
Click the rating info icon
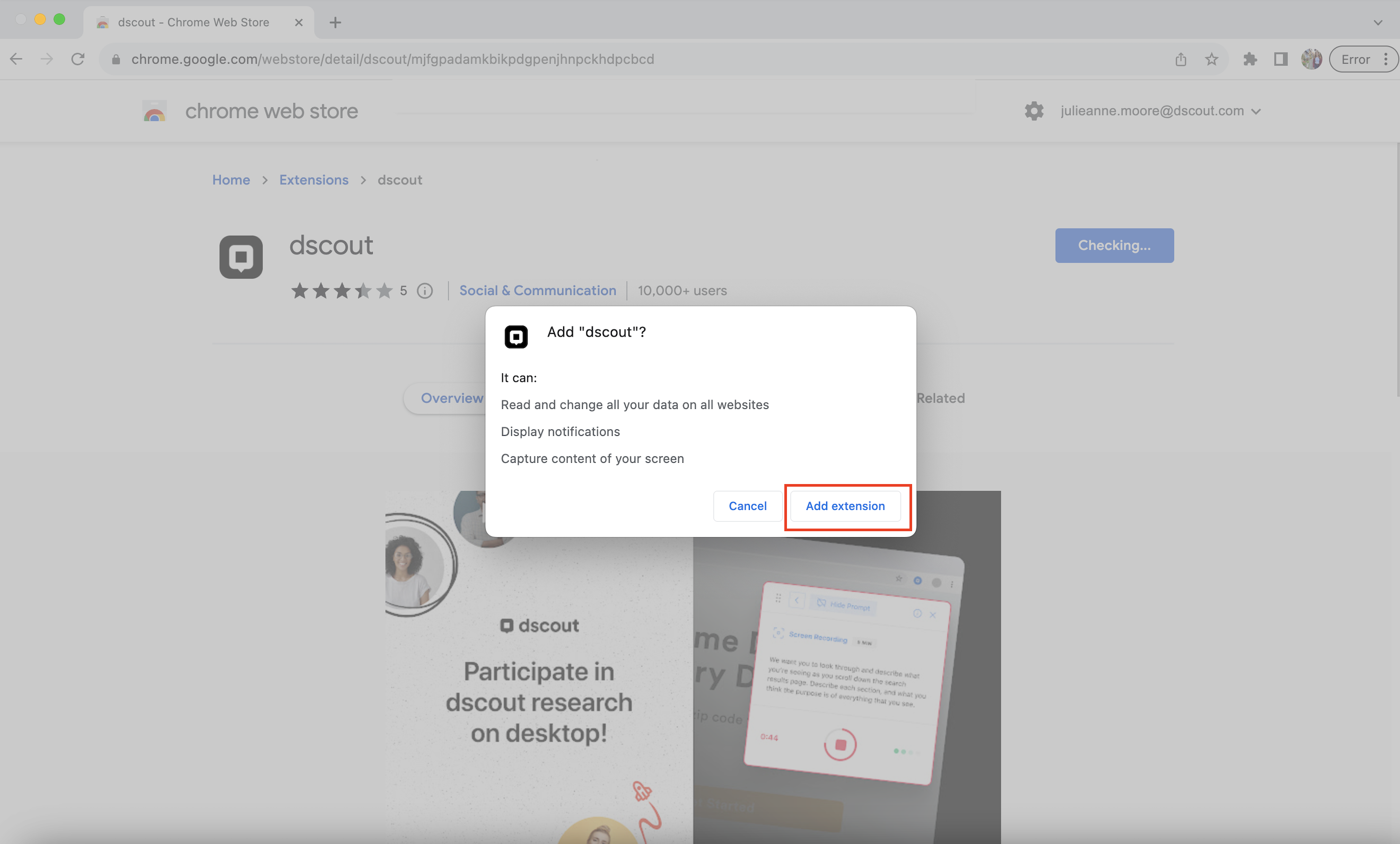pos(425,291)
